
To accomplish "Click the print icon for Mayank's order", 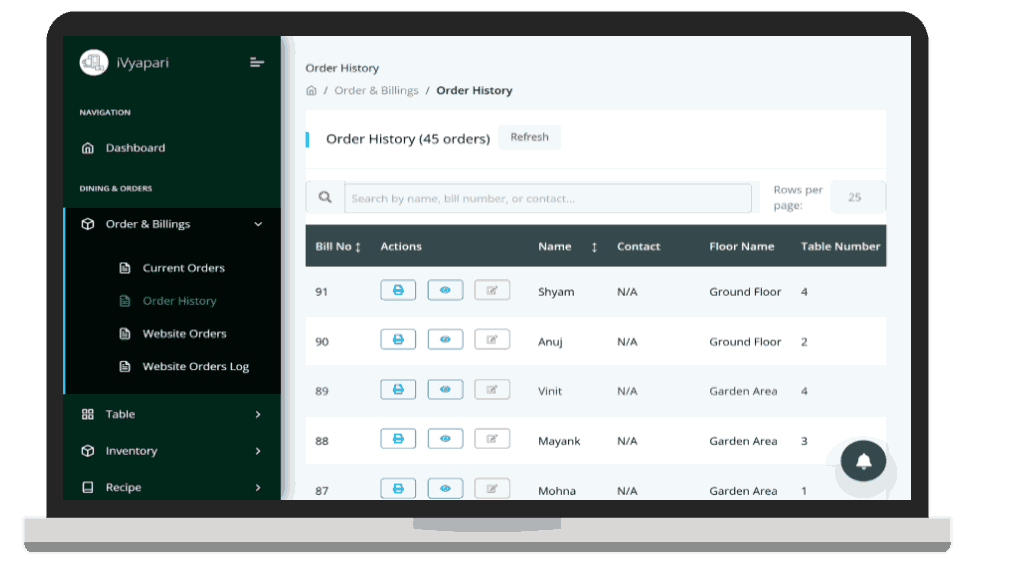I will coord(398,439).
